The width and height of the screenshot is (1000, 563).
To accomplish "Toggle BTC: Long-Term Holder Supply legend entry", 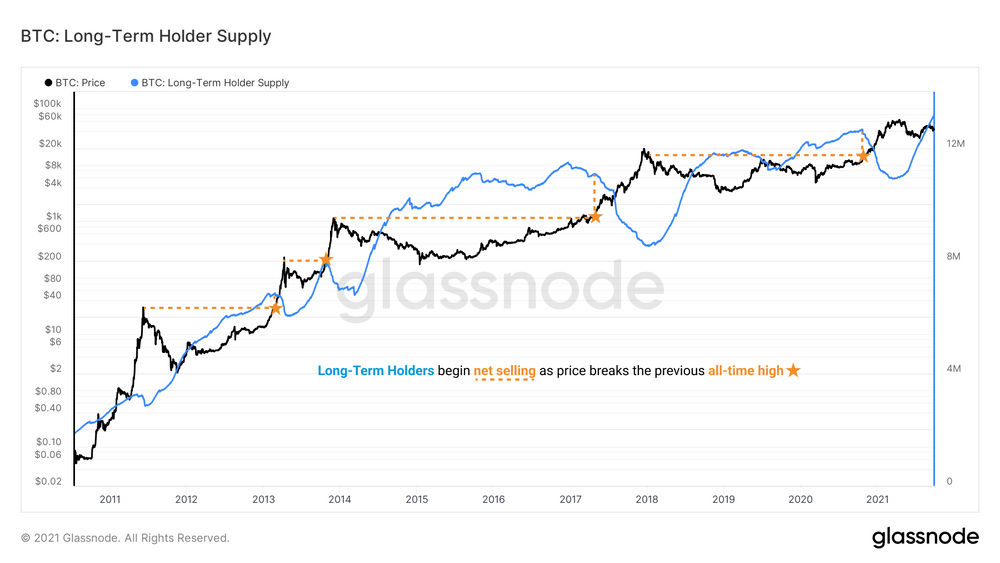I will click(x=210, y=83).
